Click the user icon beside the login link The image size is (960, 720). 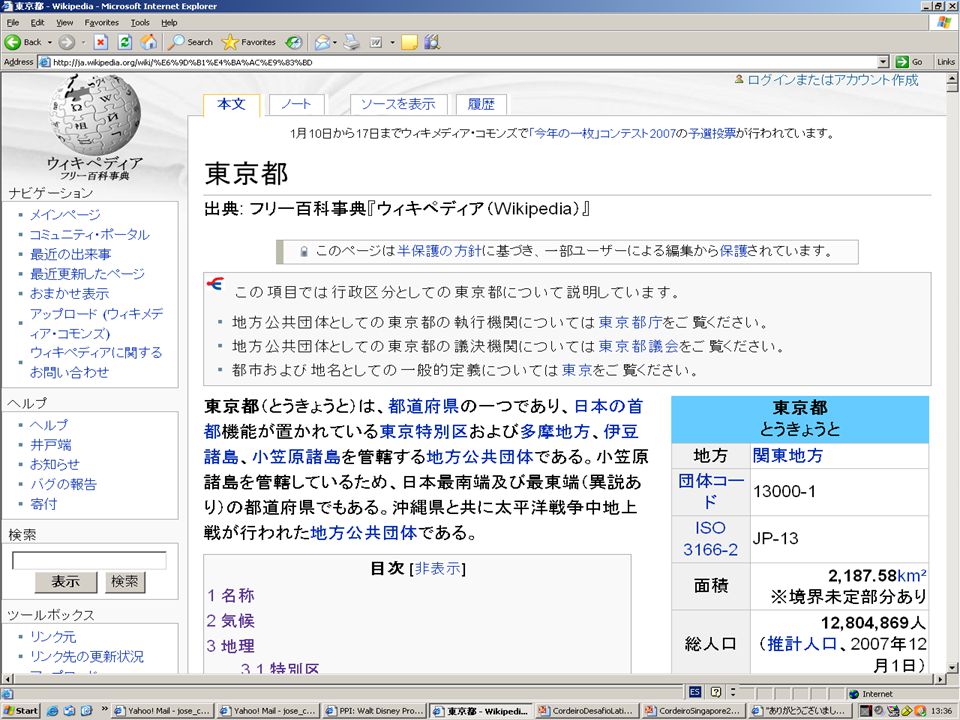pos(739,80)
